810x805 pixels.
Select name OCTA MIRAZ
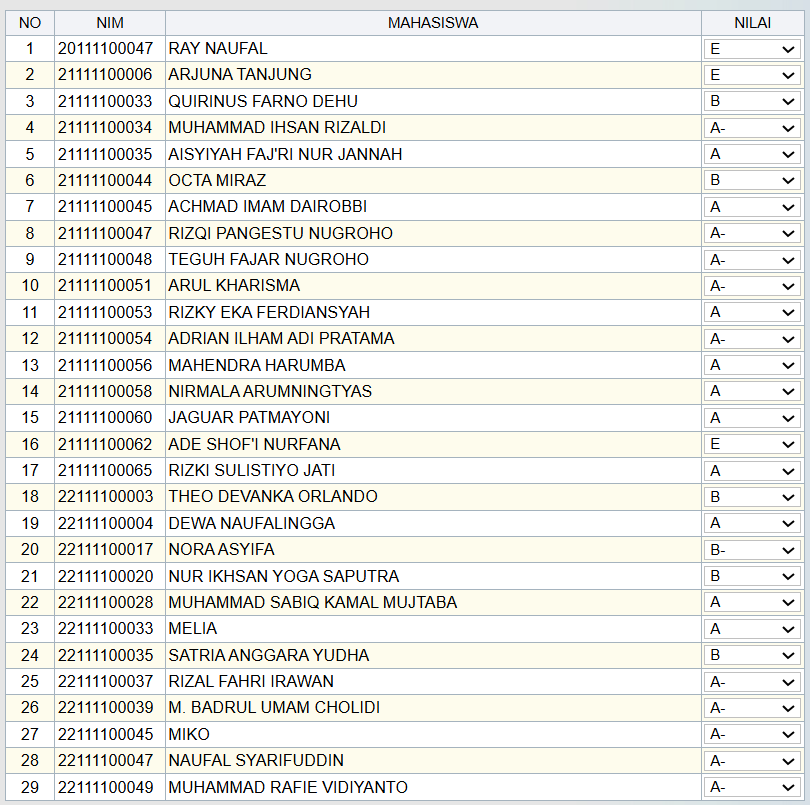click(217, 180)
